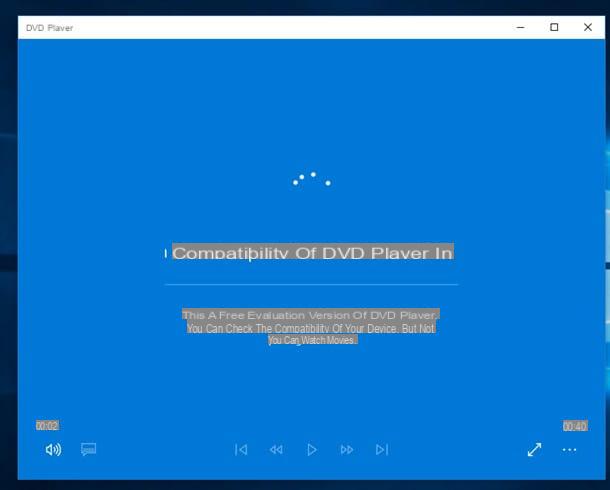Image resolution: width=610 pixels, height=490 pixels.
Task: Expand player to full screen view
Action: click(535, 450)
